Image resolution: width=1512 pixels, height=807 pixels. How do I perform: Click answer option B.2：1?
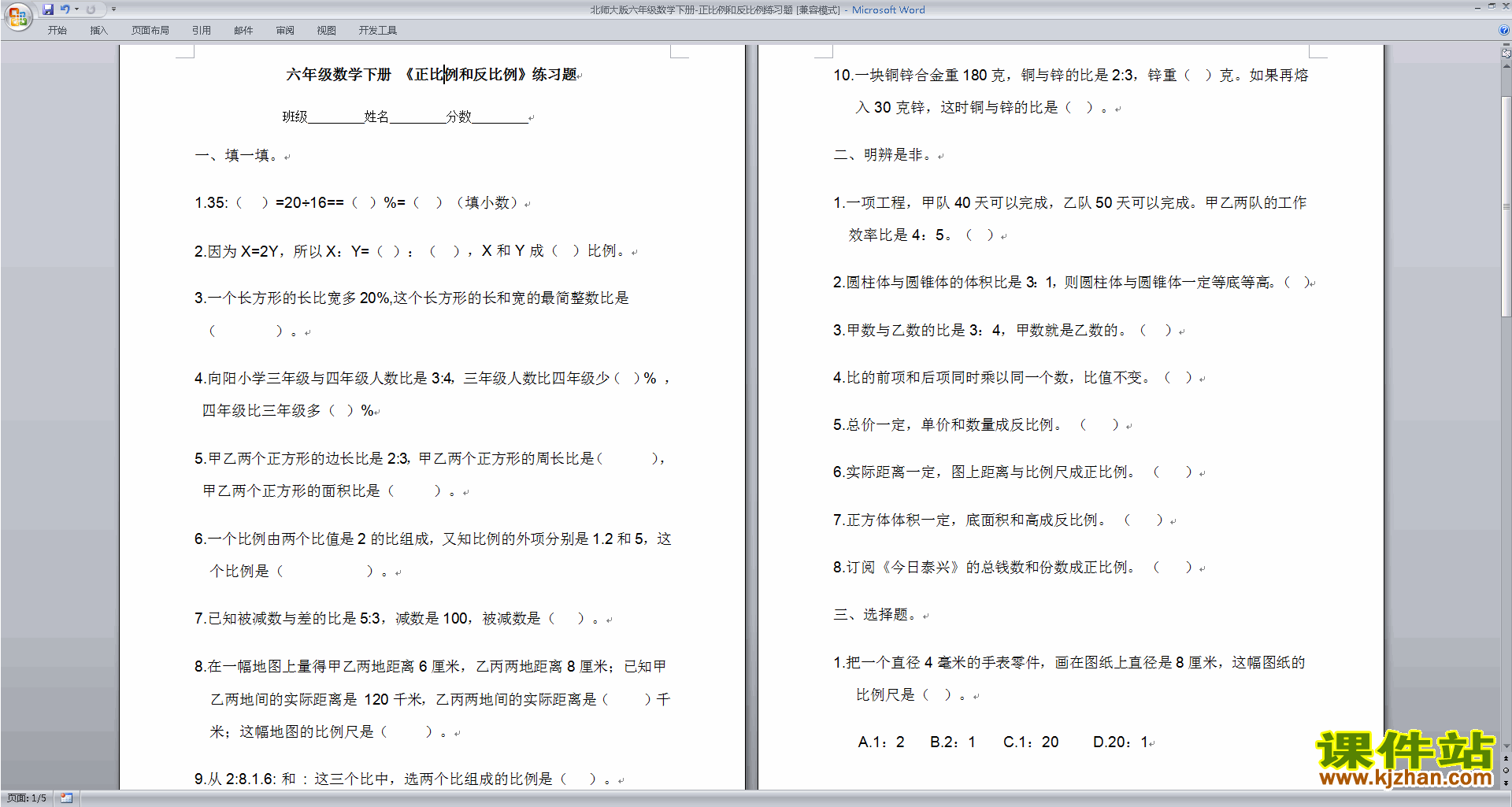953,742
